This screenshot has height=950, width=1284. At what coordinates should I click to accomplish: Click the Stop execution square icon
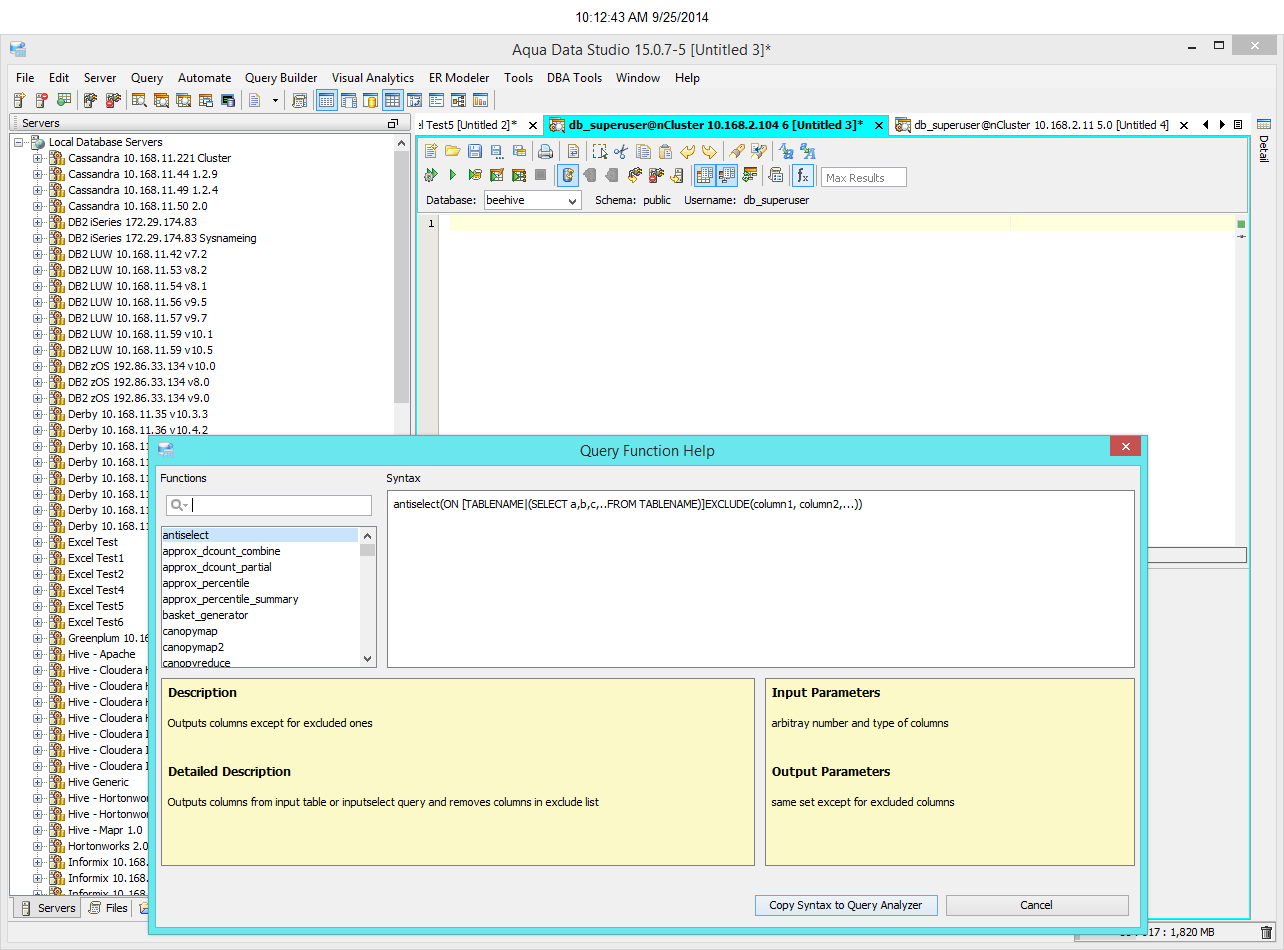tap(541, 175)
